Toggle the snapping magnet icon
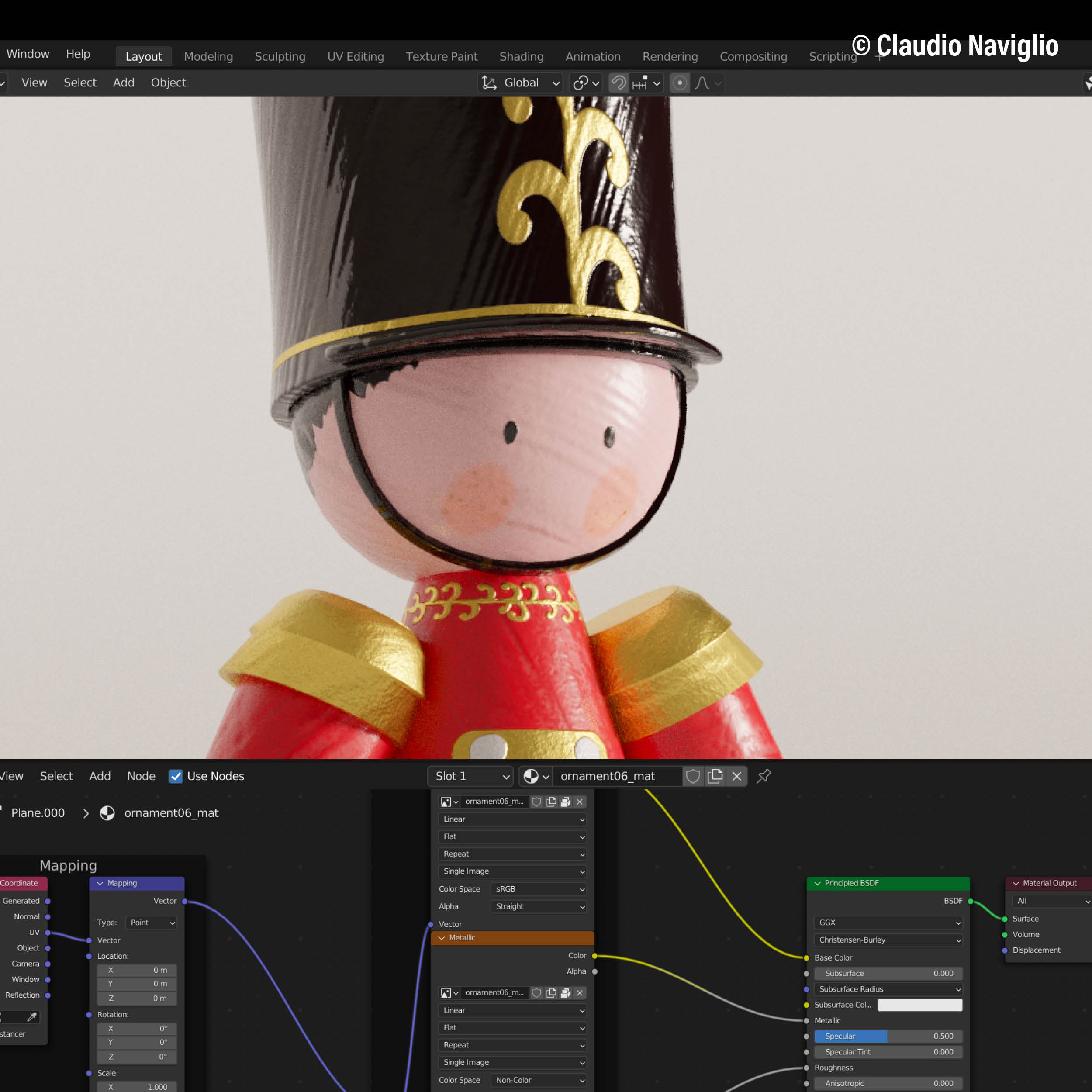 point(619,83)
